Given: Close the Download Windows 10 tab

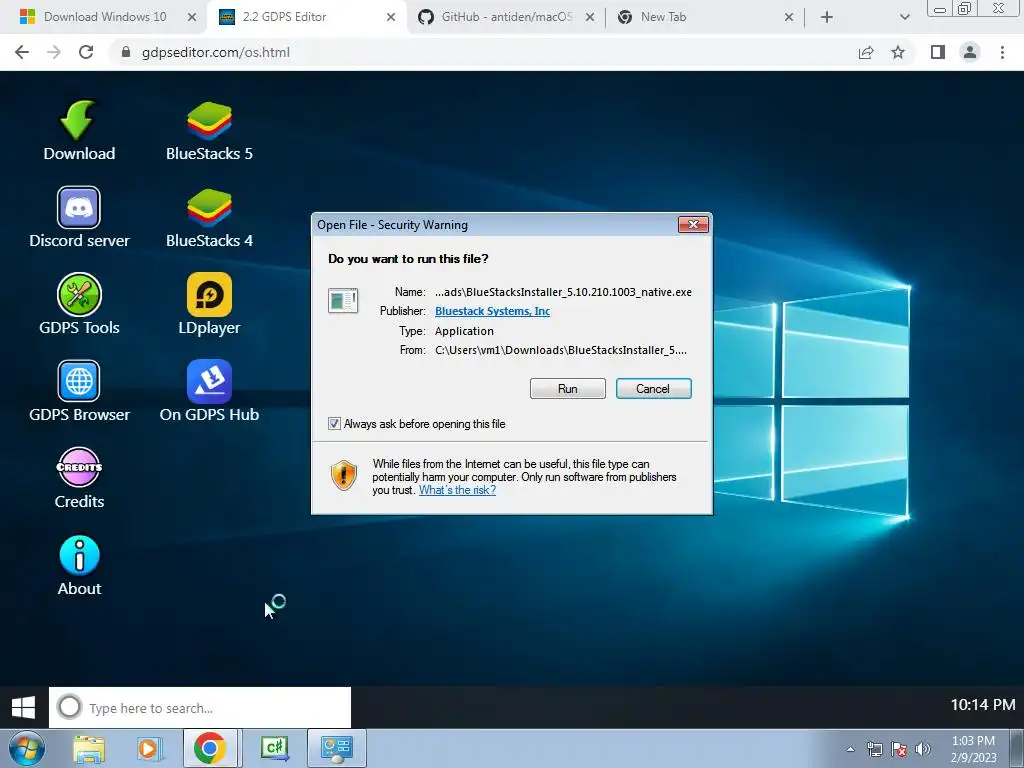Looking at the screenshot, I should (x=192, y=17).
